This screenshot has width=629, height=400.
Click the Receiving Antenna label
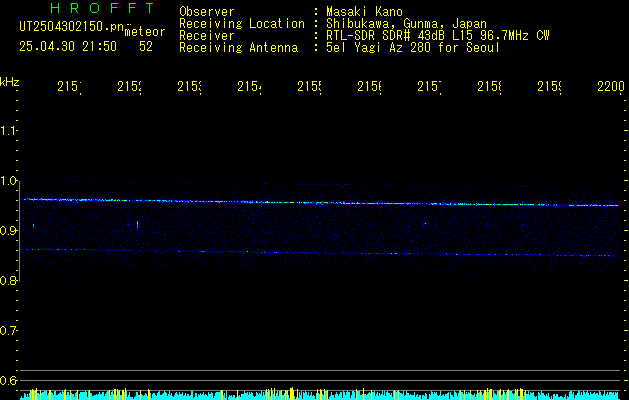point(239,48)
